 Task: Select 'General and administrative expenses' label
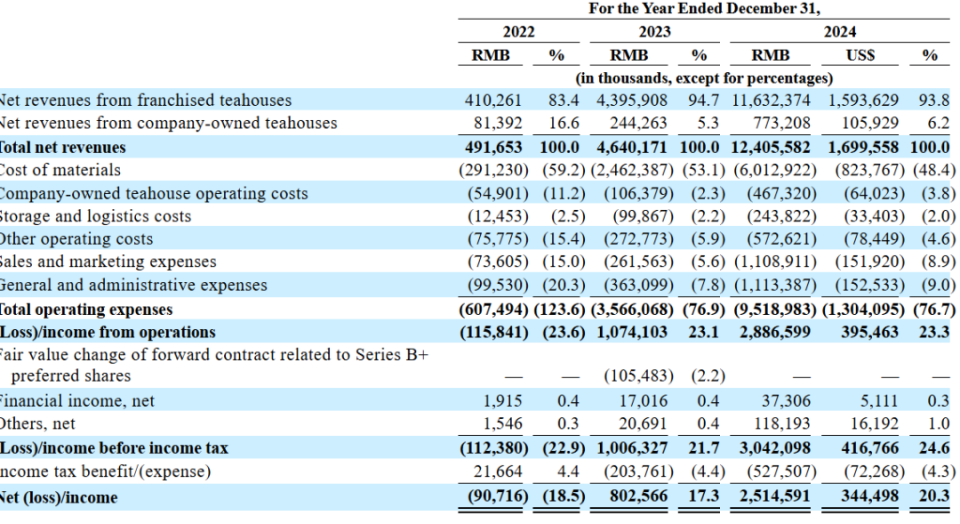pos(133,285)
